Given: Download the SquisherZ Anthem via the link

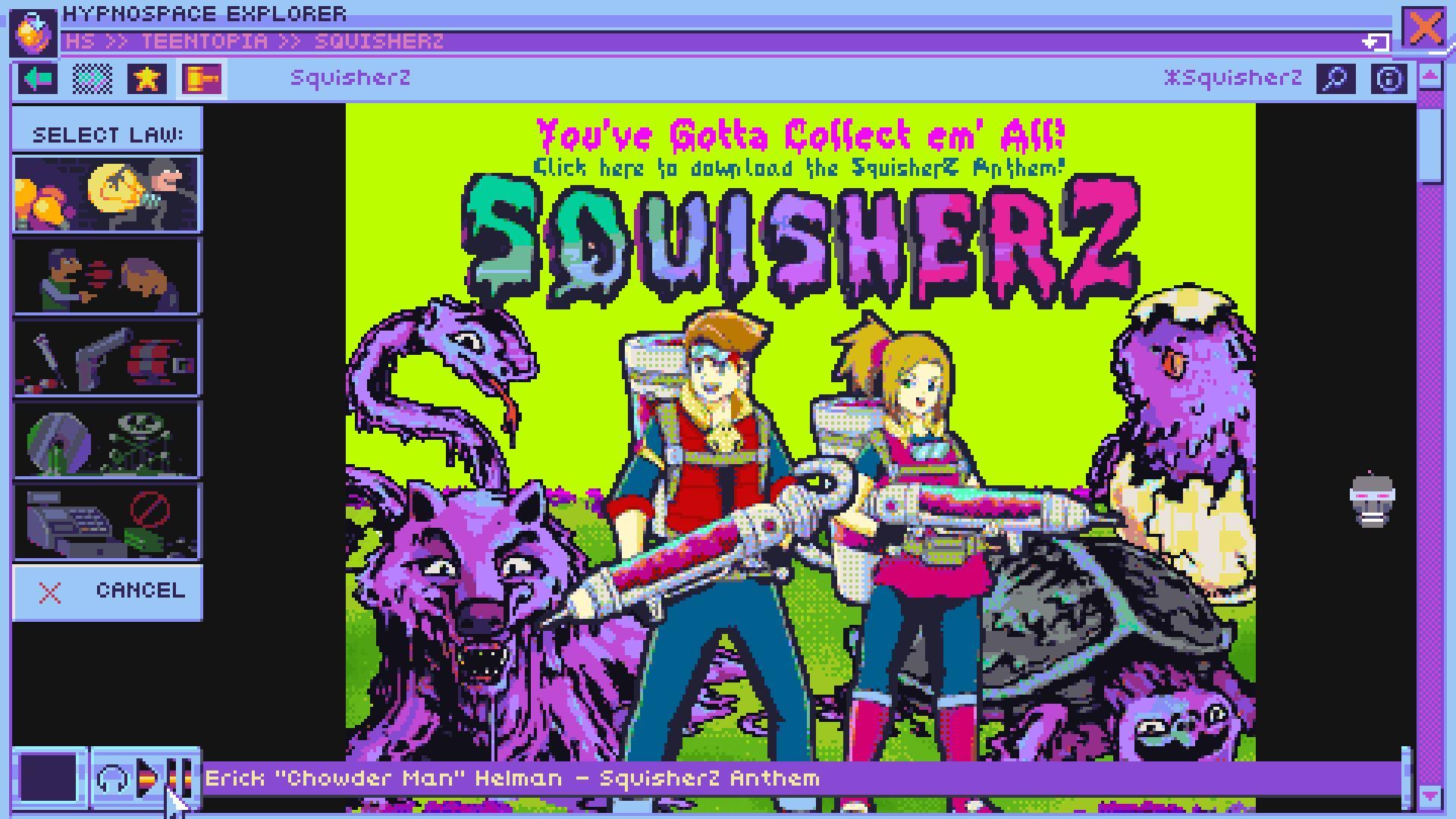Looking at the screenshot, I should coord(799,168).
